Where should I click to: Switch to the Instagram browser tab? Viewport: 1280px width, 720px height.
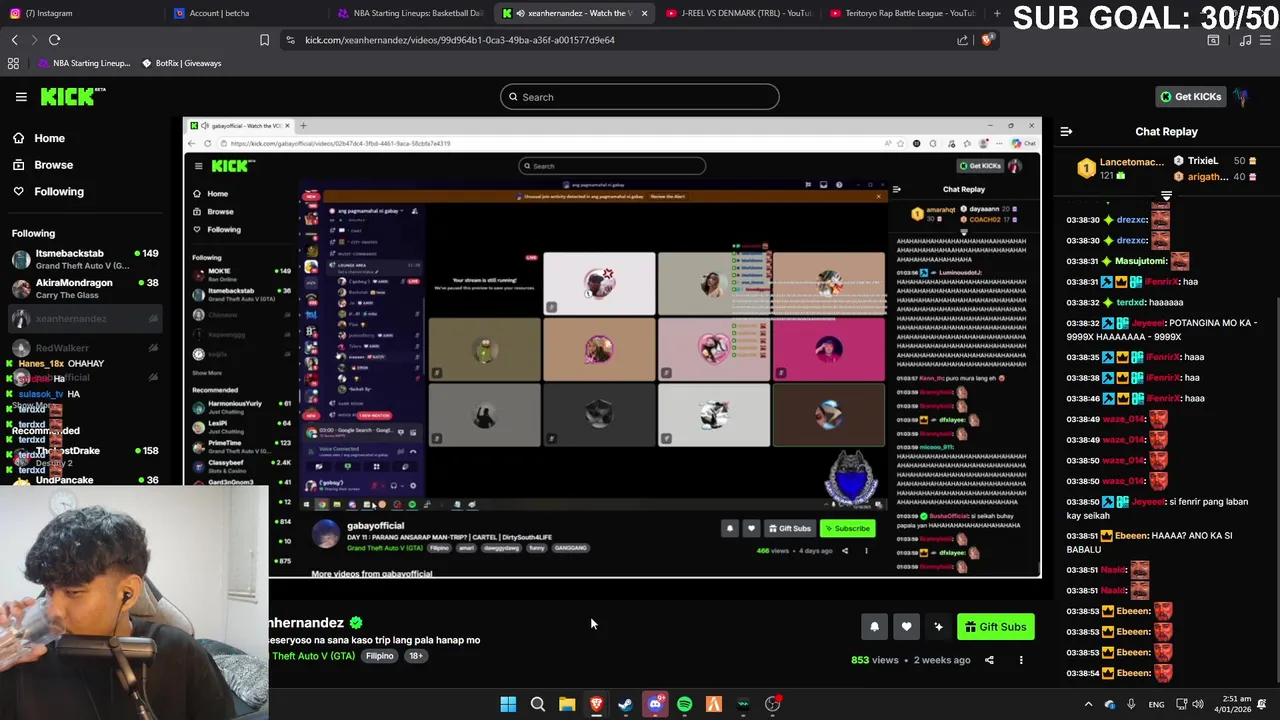[x=80, y=13]
